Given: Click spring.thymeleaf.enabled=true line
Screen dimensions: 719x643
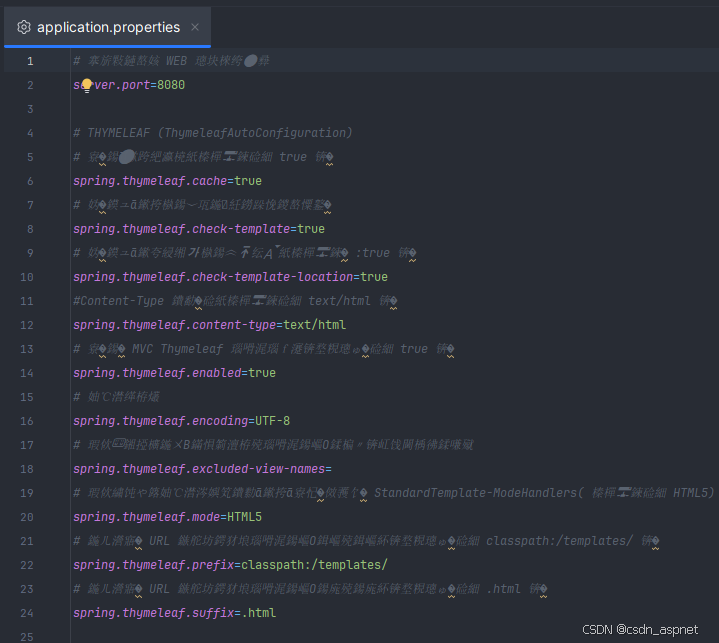Looking at the screenshot, I should [x=174, y=373].
